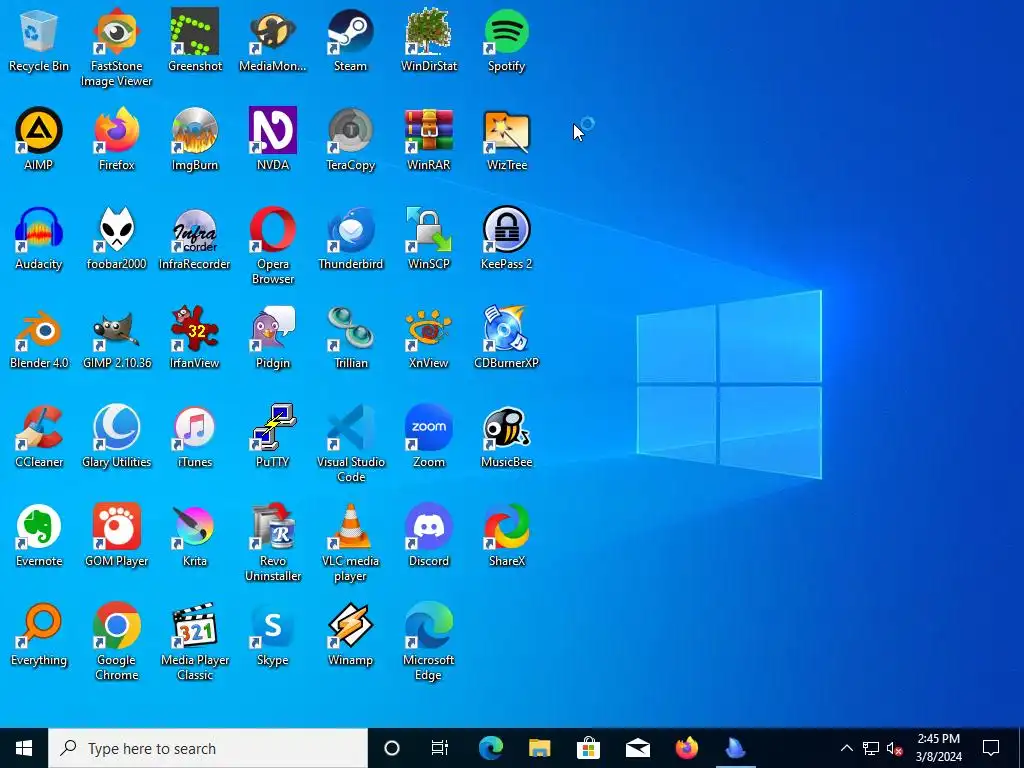Image resolution: width=1024 pixels, height=768 pixels.
Task: Select the Evernote elephant icon
Action: [x=39, y=526]
